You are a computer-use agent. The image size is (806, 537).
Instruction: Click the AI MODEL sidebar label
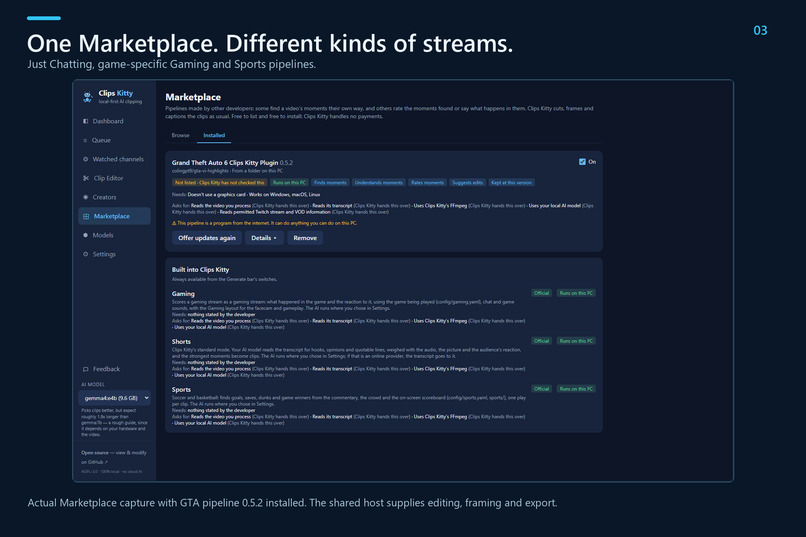93,384
